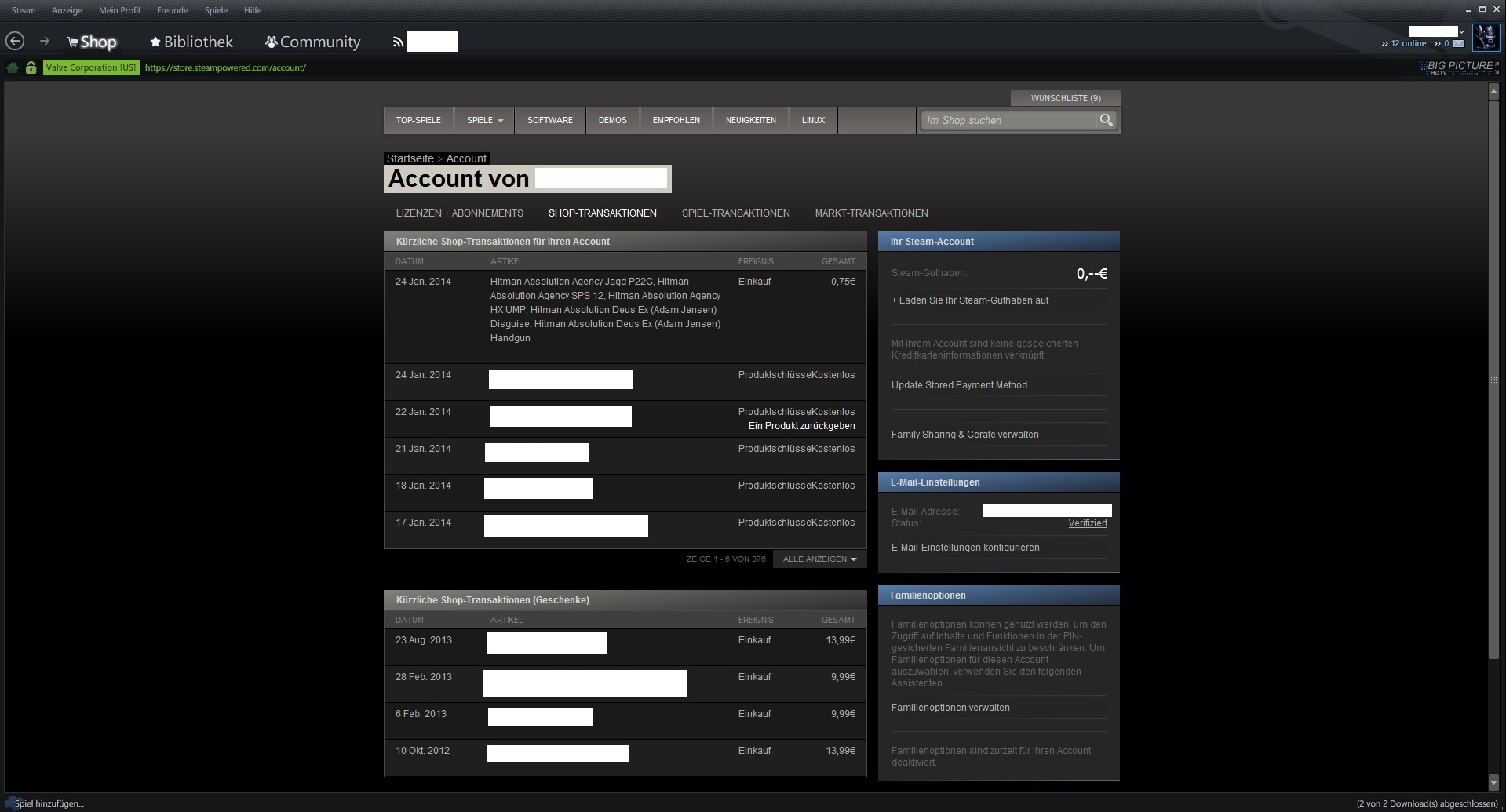Open the SPIELE dropdown in shop menu
The image size is (1506, 812).
pos(485,120)
